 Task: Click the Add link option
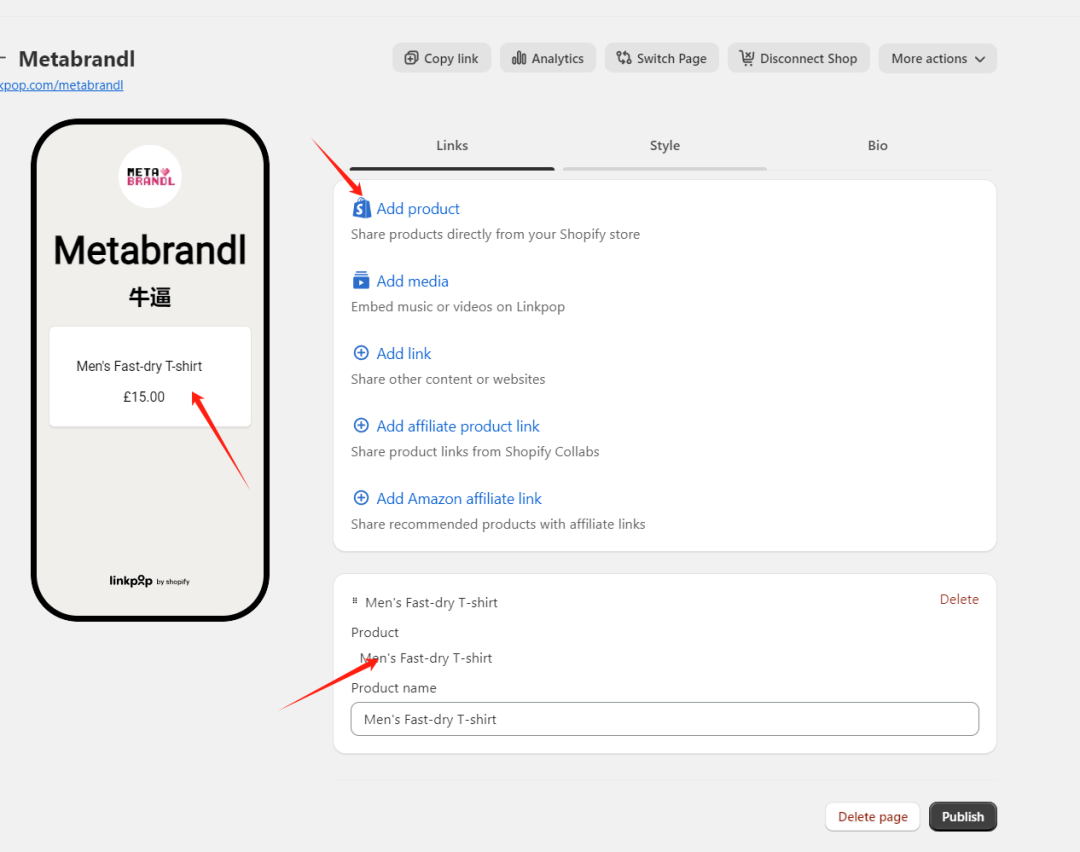[x=404, y=353]
